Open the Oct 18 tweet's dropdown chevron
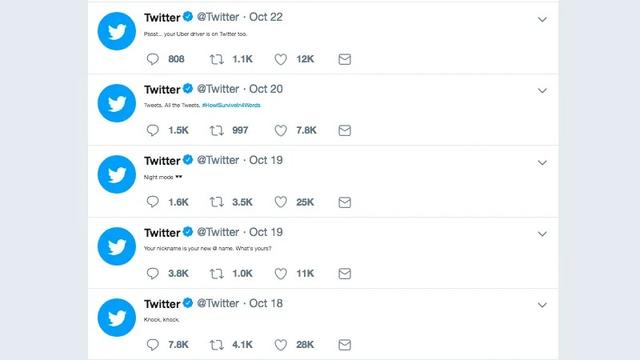The height and width of the screenshot is (360, 640). (x=542, y=305)
